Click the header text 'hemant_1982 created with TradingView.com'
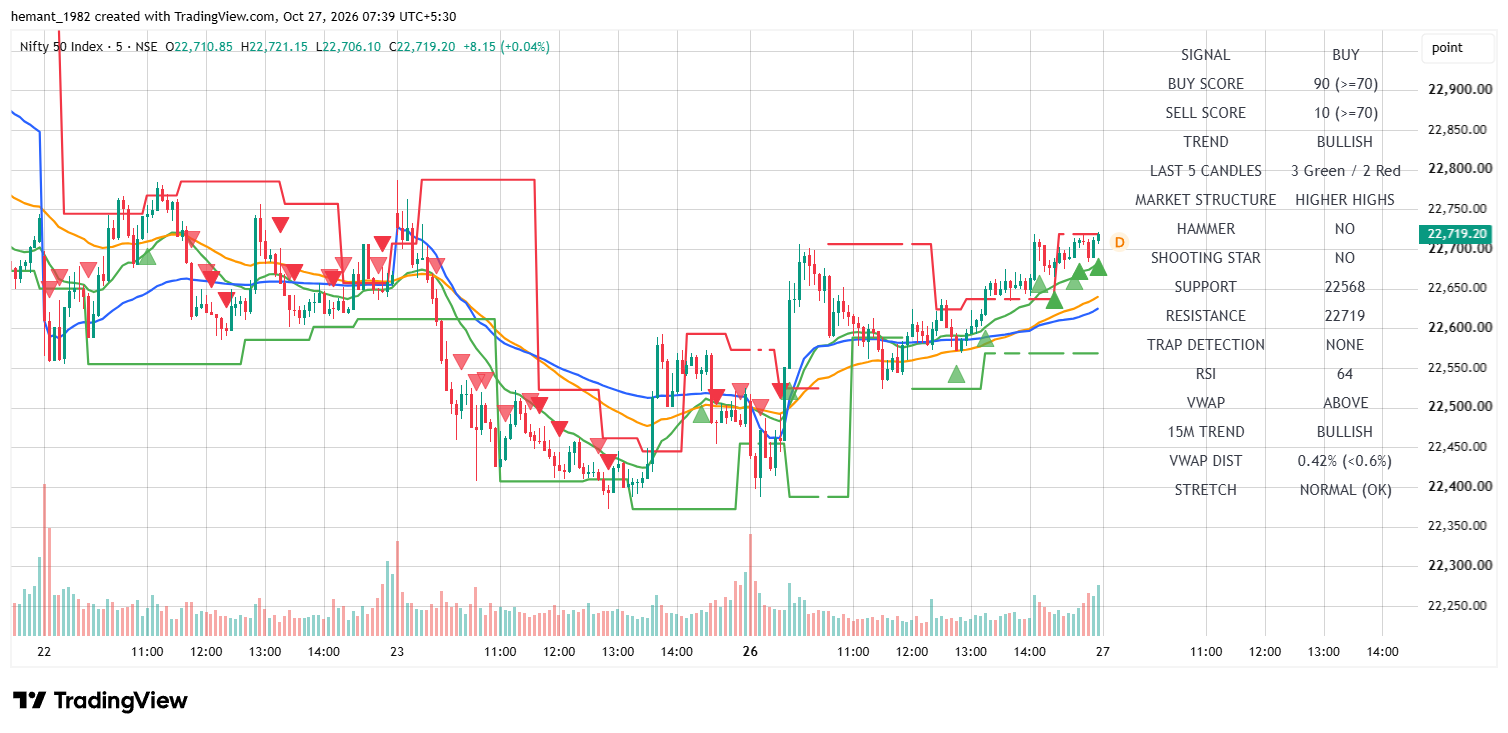1508x733 pixels. (142, 16)
